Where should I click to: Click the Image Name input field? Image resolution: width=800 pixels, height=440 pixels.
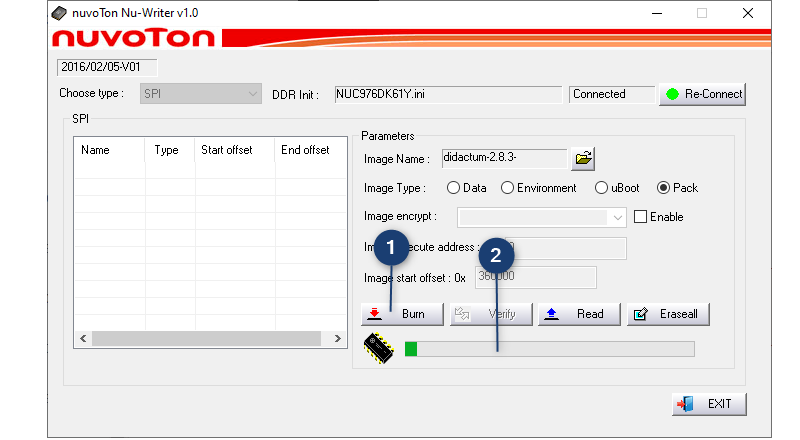click(504, 158)
